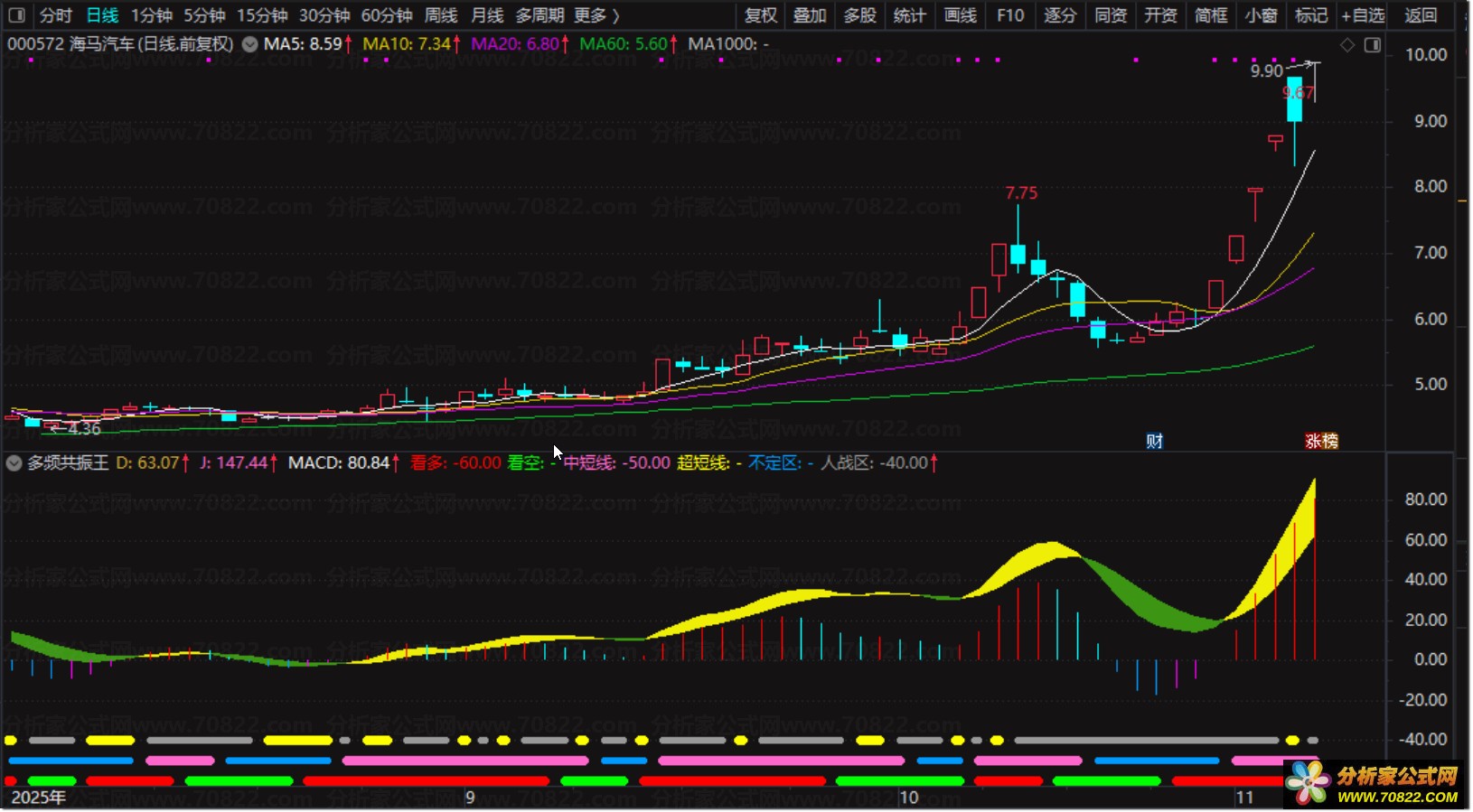1473x812 pixels.
Task: Open the 叠加 overlay tool
Action: (809, 15)
